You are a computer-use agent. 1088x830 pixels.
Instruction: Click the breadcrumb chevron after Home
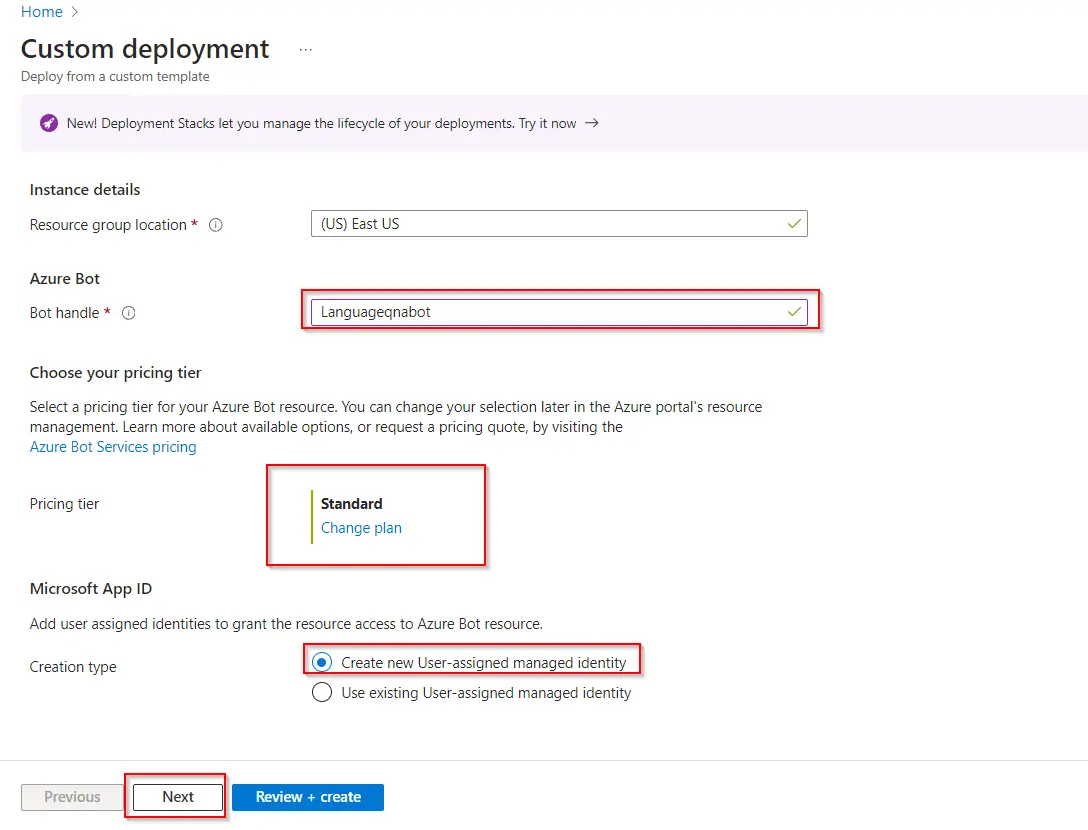(75, 12)
